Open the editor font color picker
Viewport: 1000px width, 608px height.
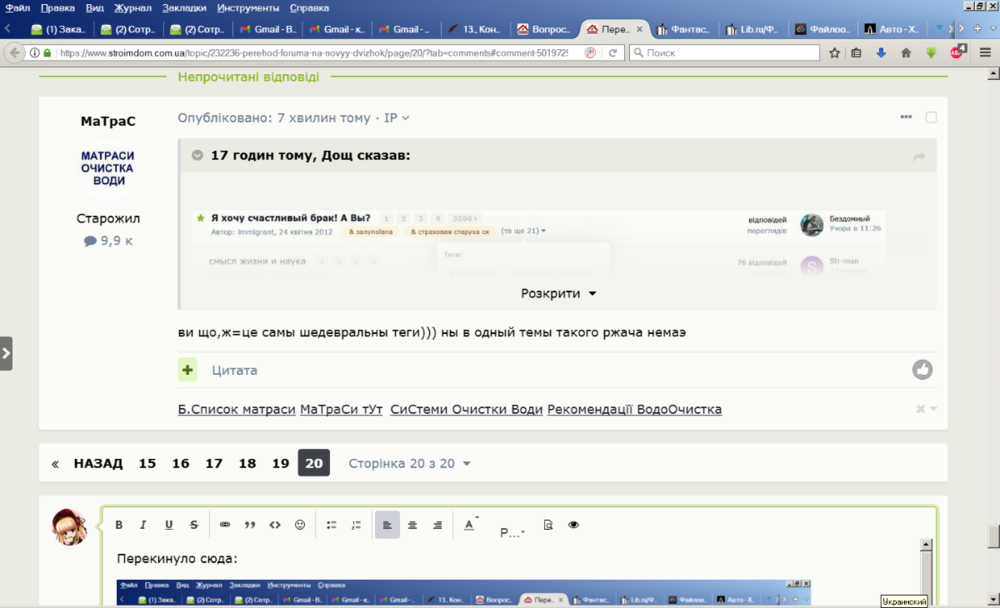(470, 525)
